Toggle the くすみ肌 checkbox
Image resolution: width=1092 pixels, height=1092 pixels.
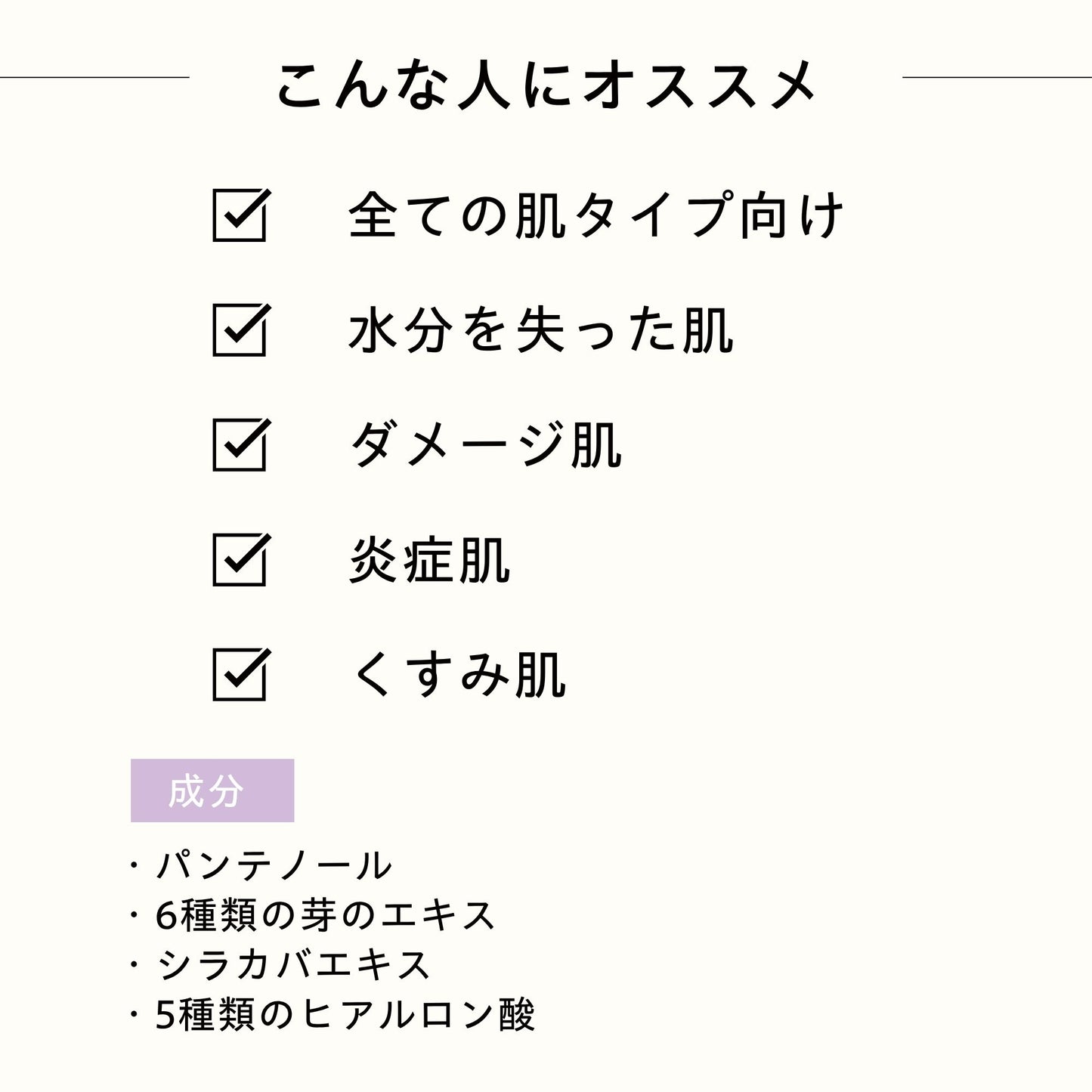pyautogui.click(x=240, y=675)
